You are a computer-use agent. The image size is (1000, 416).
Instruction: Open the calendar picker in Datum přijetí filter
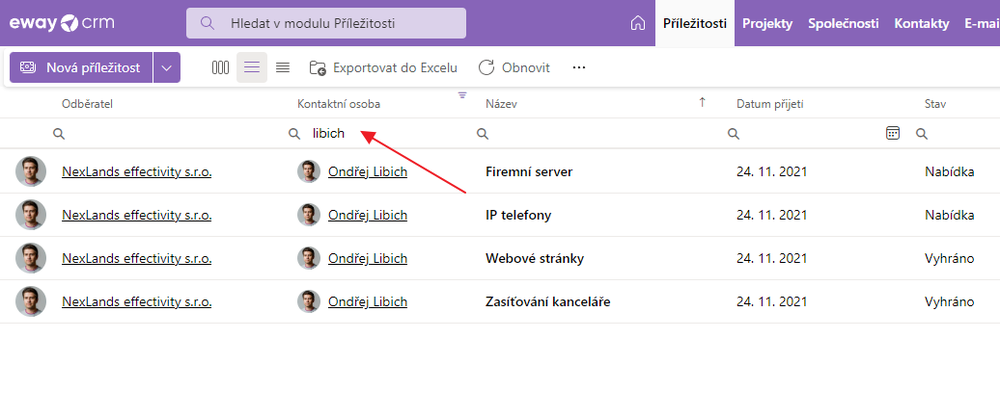click(x=893, y=133)
